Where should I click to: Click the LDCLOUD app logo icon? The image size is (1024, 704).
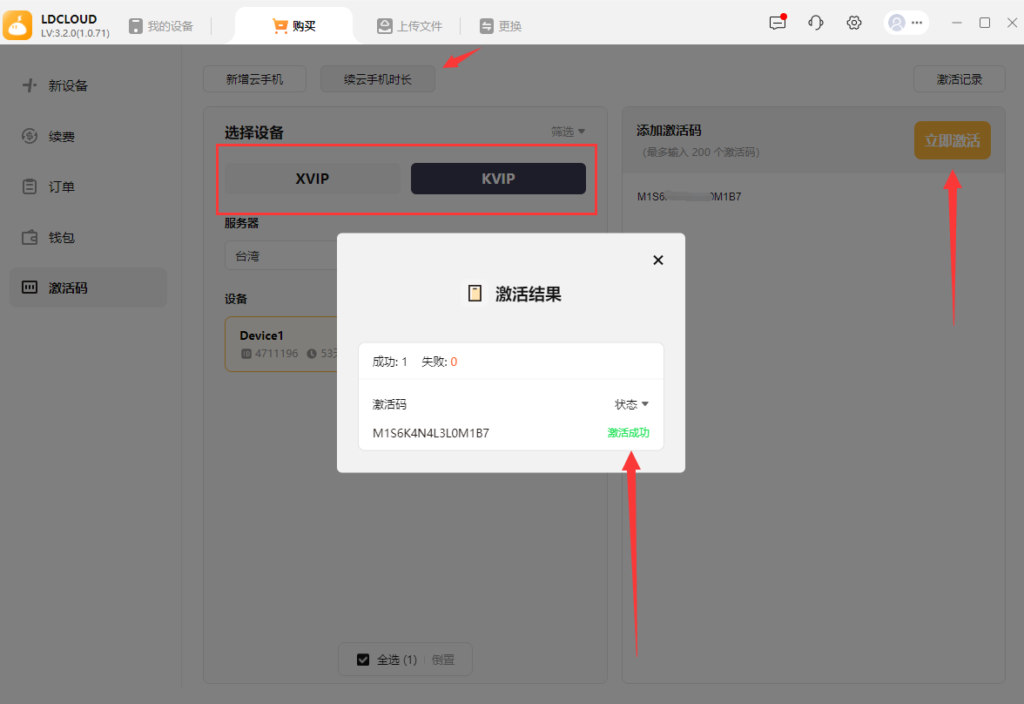pos(19,25)
